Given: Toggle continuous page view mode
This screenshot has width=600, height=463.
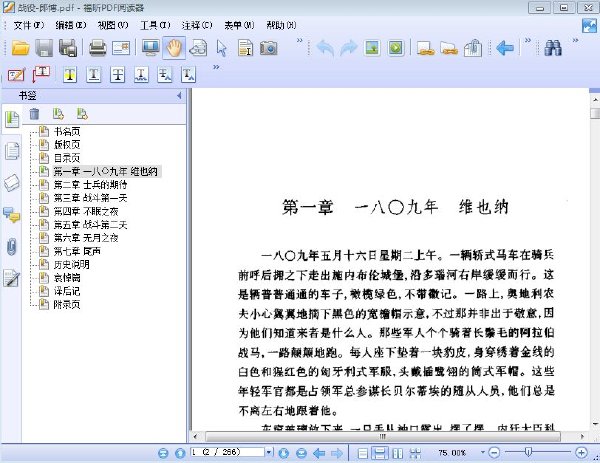Looking at the screenshot, I should point(380,453).
